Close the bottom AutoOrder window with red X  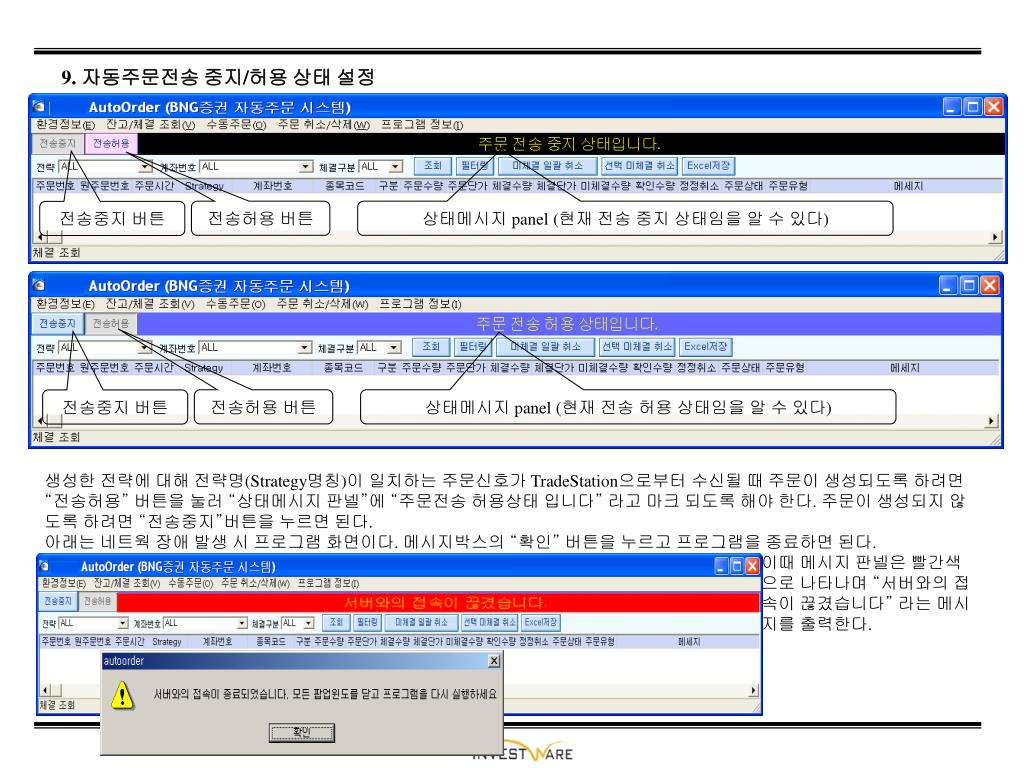(752, 566)
